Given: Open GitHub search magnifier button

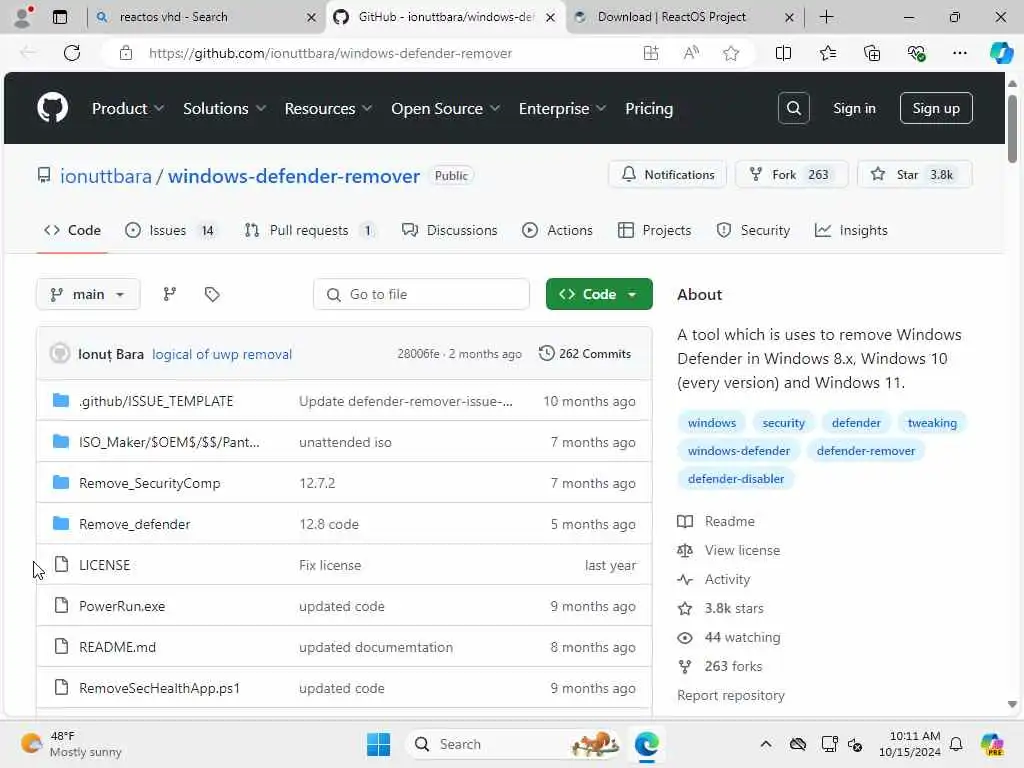Looking at the screenshot, I should pos(793,108).
